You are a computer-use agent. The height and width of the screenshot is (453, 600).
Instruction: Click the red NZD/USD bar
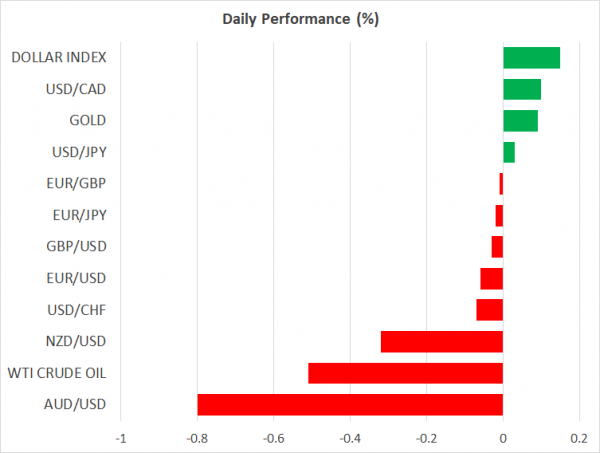(x=442, y=341)
